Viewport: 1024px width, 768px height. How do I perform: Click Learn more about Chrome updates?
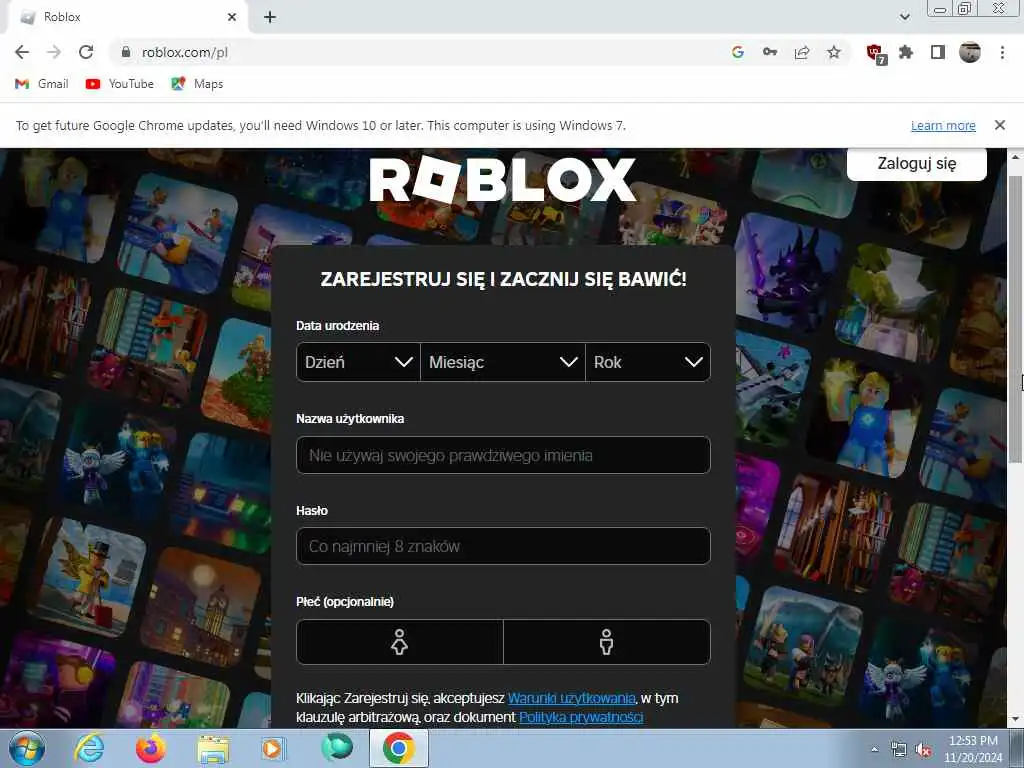943,125
